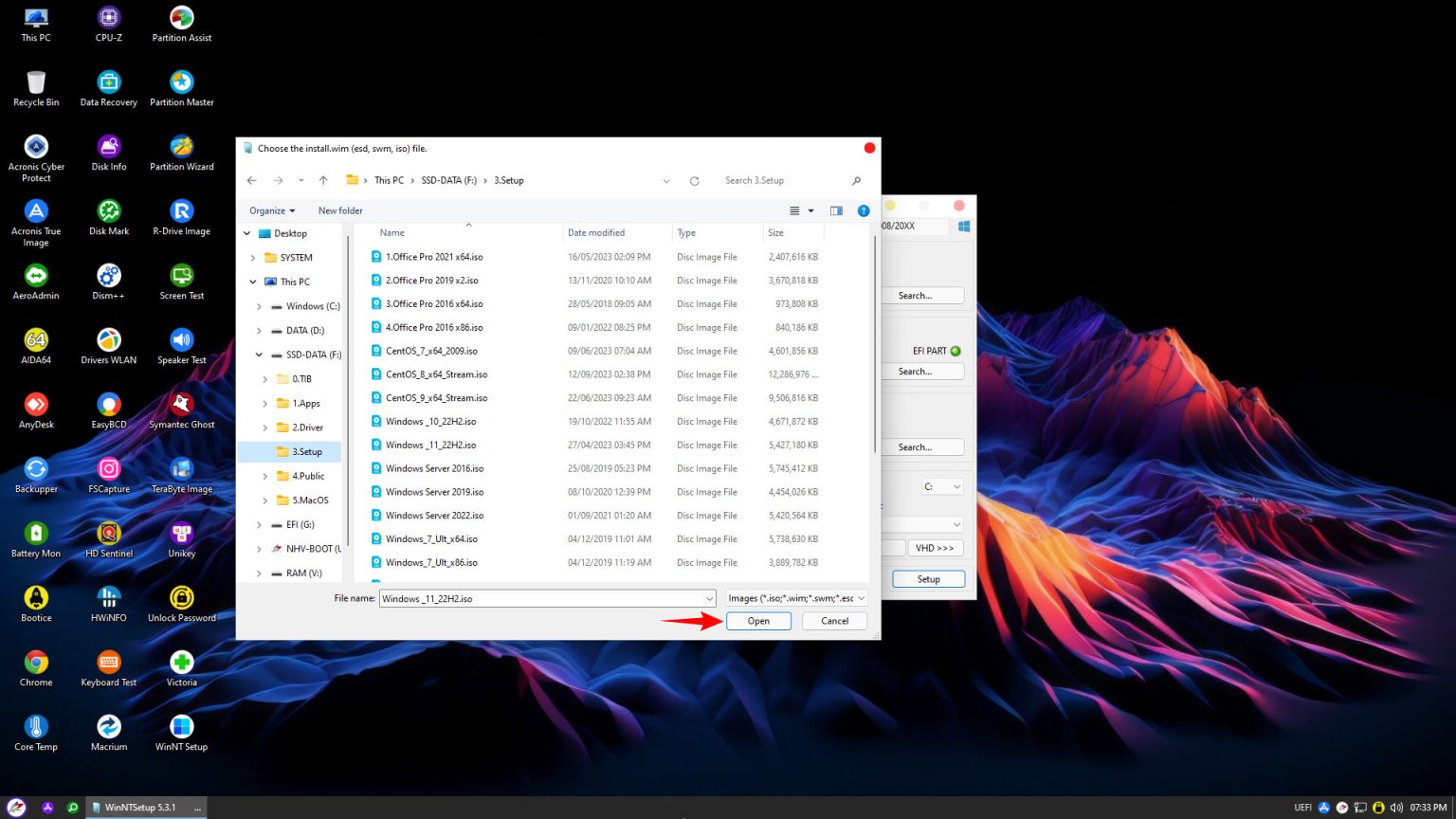The height and width of the screenshot is (819, 1456).
Task: Toggle the preview pane in the dialog toolbar
Action: (836, 210)
